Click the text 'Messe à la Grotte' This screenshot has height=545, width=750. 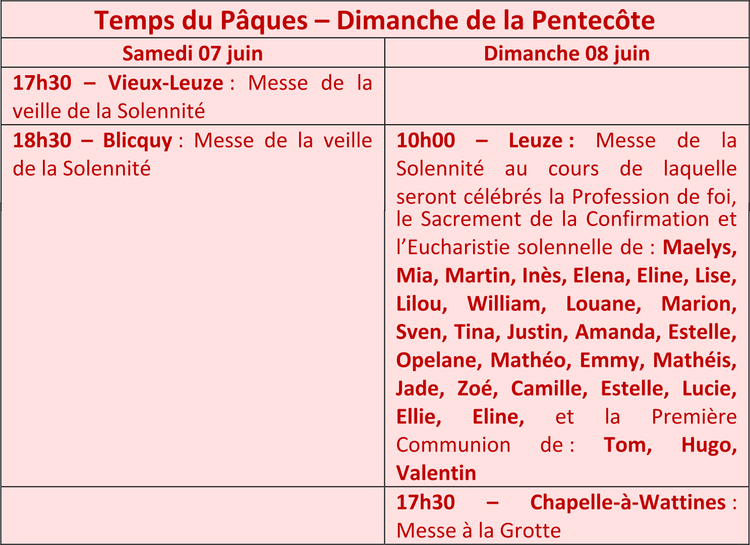coord(478,531)
